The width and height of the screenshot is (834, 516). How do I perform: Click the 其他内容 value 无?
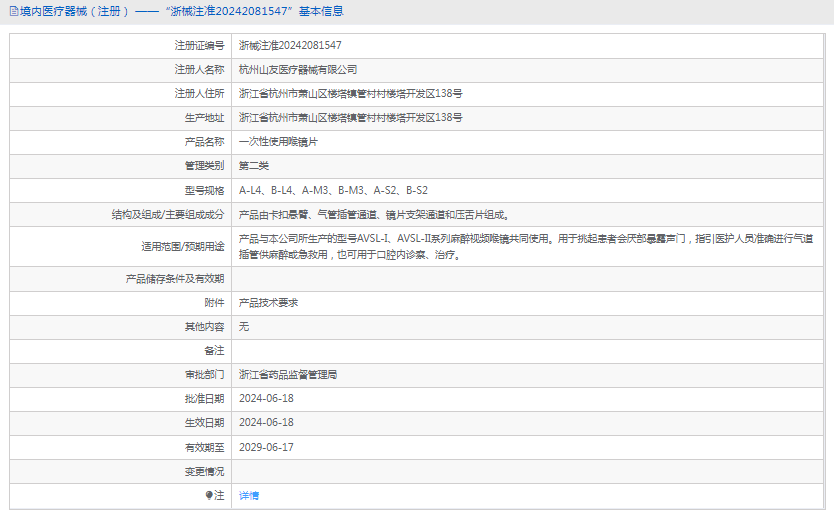pyautogui.click(x=244, y=327)
